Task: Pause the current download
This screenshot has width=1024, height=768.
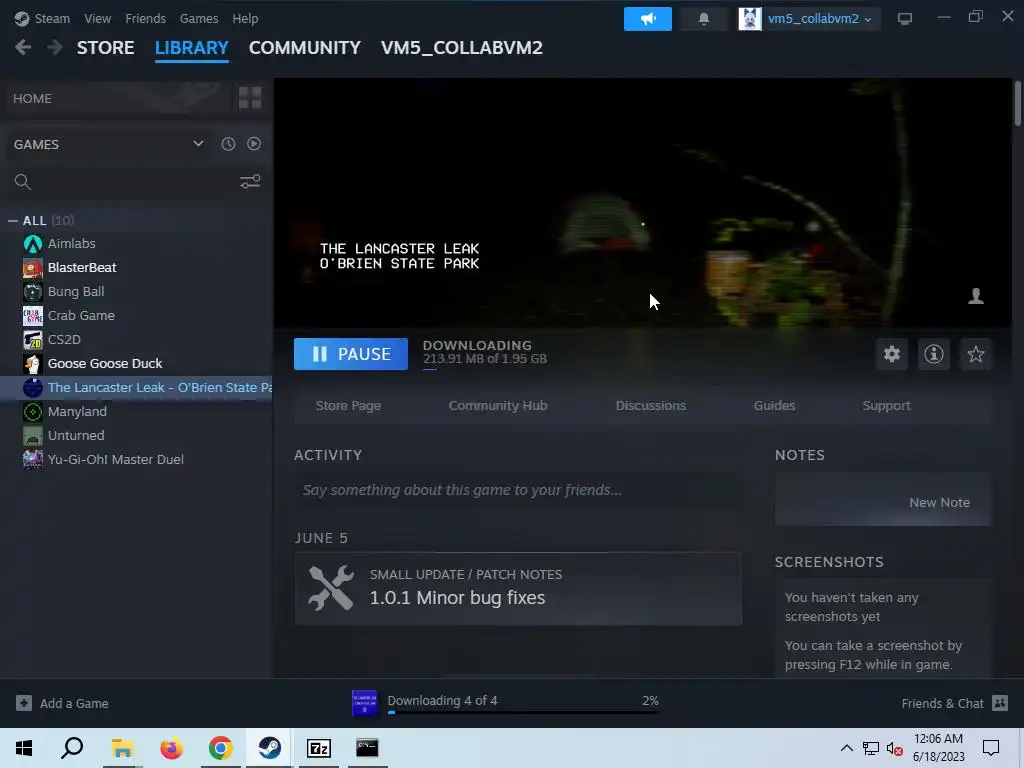Action: point(351,354)
